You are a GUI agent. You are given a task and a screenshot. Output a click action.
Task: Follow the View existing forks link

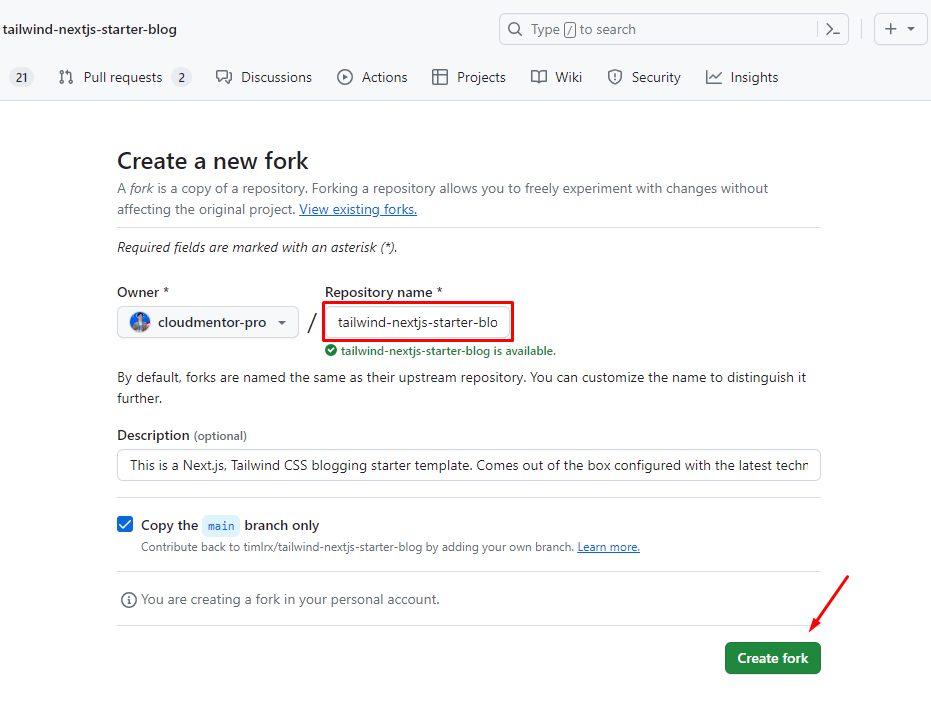358,209
